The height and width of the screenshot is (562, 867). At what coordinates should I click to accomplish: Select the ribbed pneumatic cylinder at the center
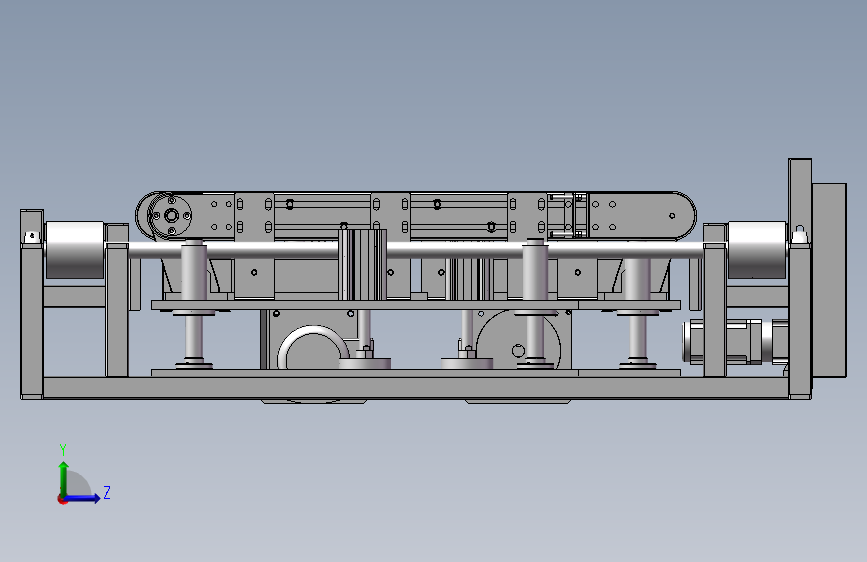362,264
